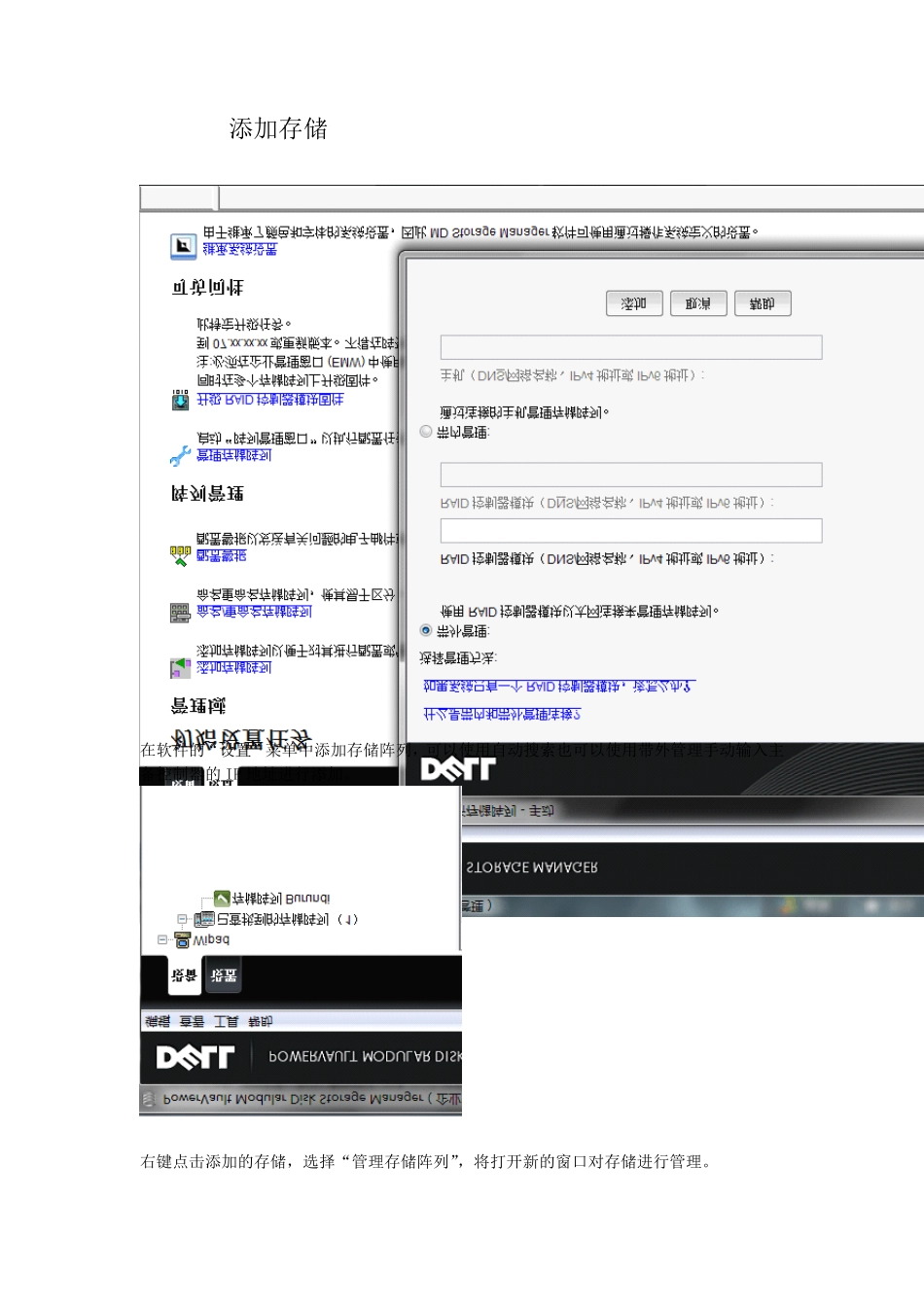This screenshot has height=1307, width=924.
Task: Switch to the Setup (设置) tab
Action: pyautogui.click(x=224, y=975)
